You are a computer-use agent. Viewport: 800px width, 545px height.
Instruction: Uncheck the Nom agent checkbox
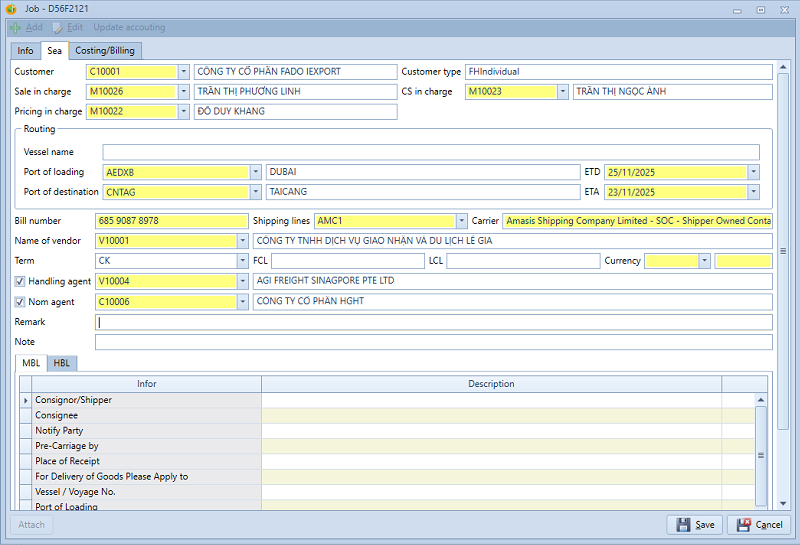tap(20, 301)
